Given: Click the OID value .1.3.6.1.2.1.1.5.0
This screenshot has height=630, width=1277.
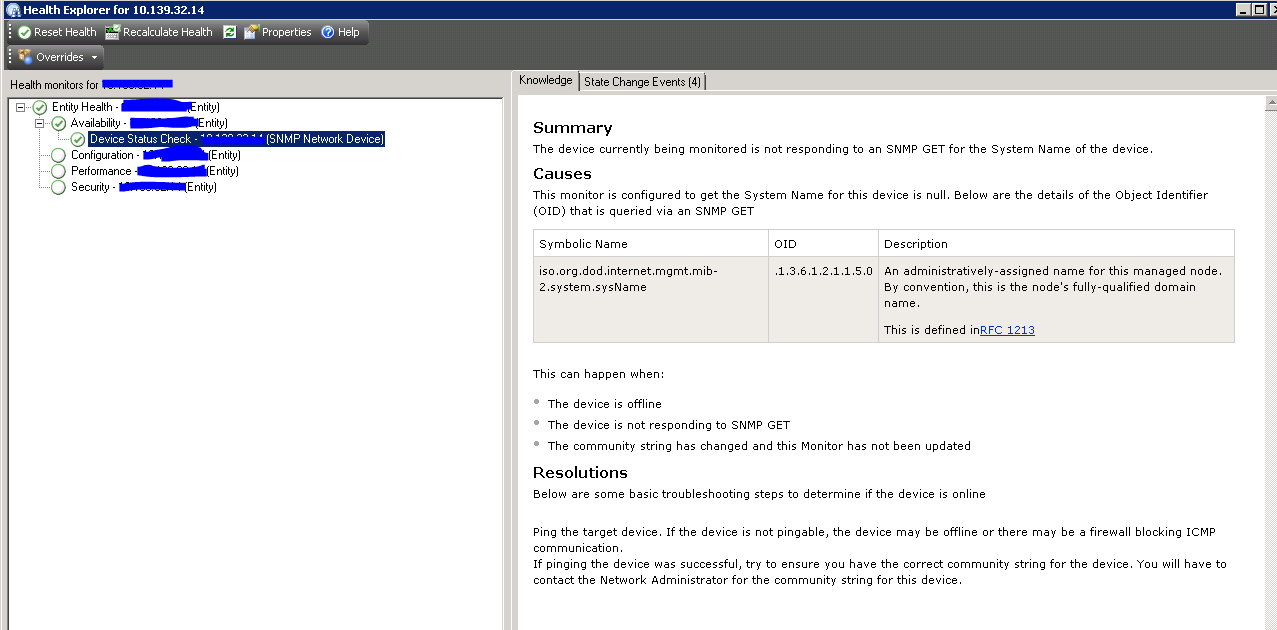Looking at the screenshot, I should pyautogui.click(x=823, y=271).
